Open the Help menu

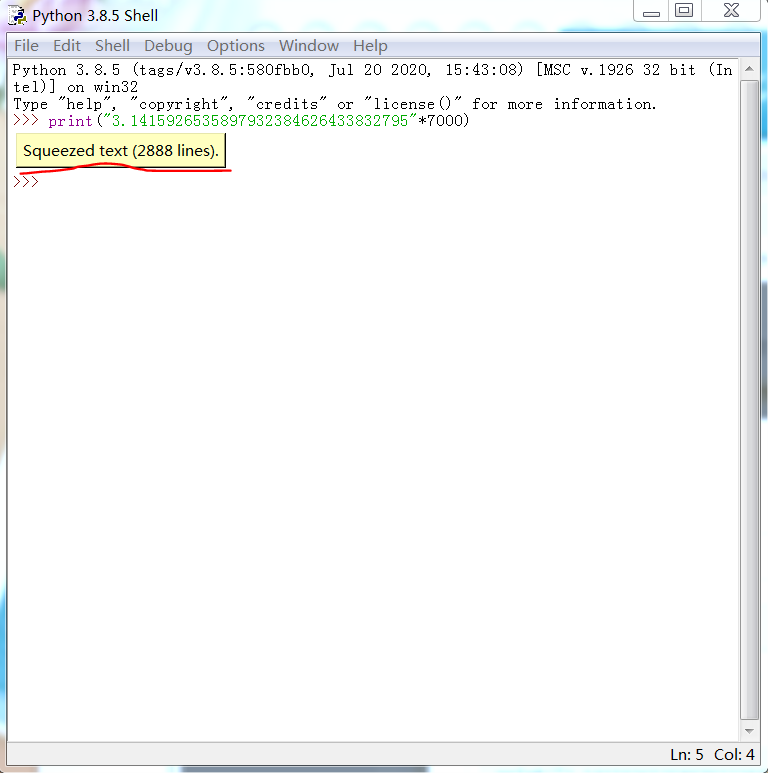coord(370,46)
